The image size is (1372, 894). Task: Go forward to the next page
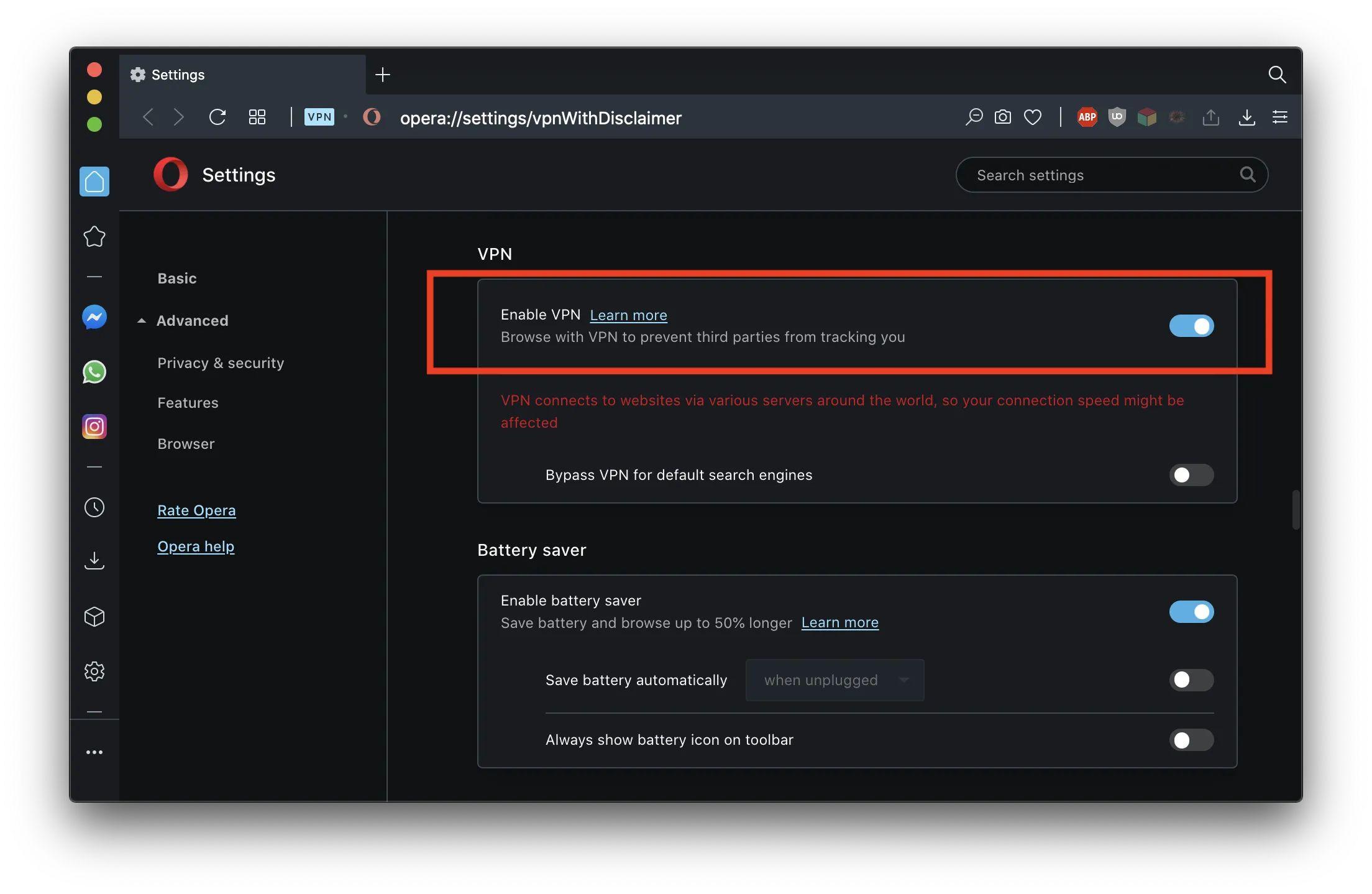179,117
